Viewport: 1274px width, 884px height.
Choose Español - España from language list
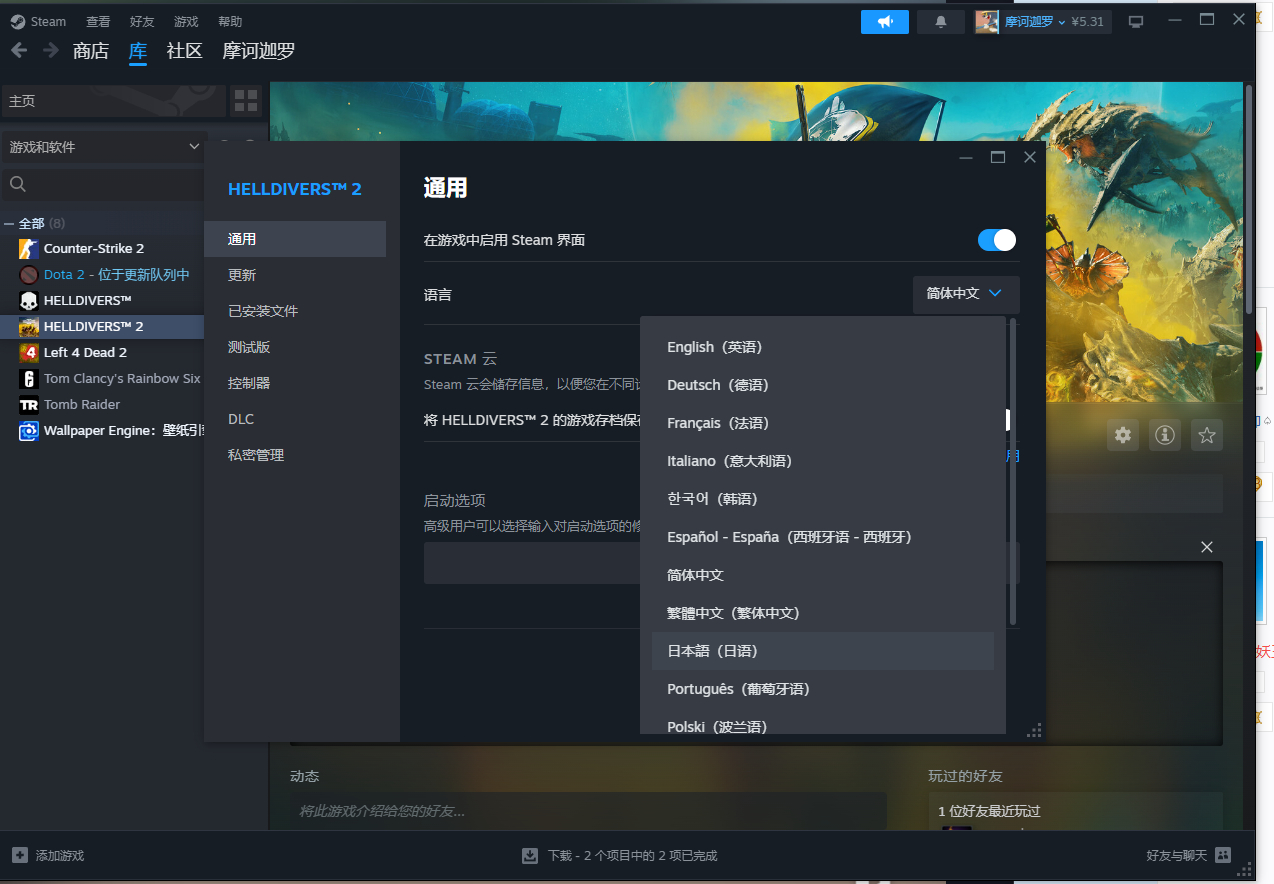tap(822, 537)
